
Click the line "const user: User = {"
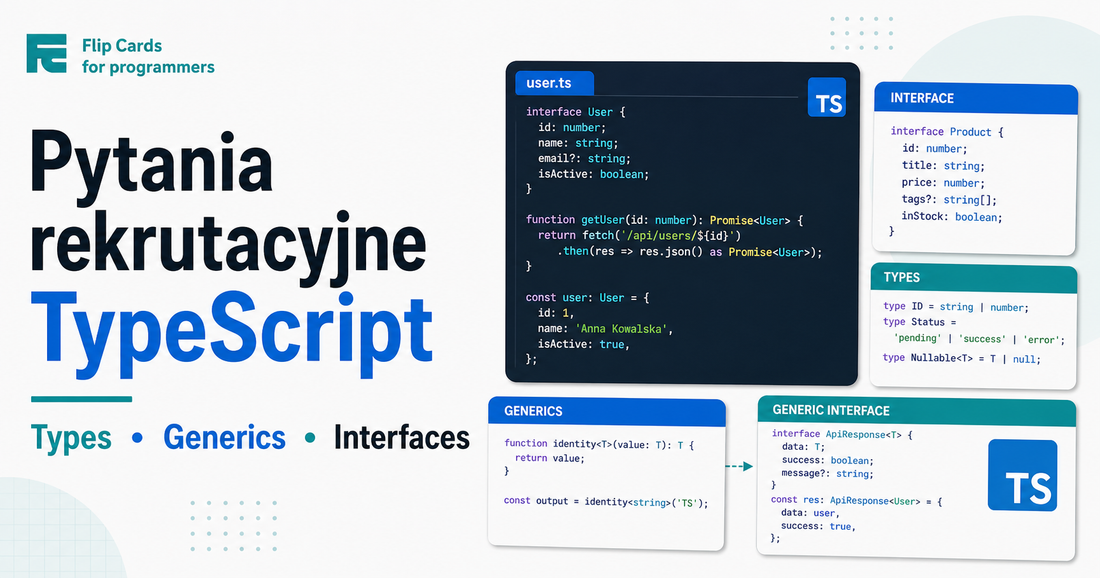[x=587, y=298]
